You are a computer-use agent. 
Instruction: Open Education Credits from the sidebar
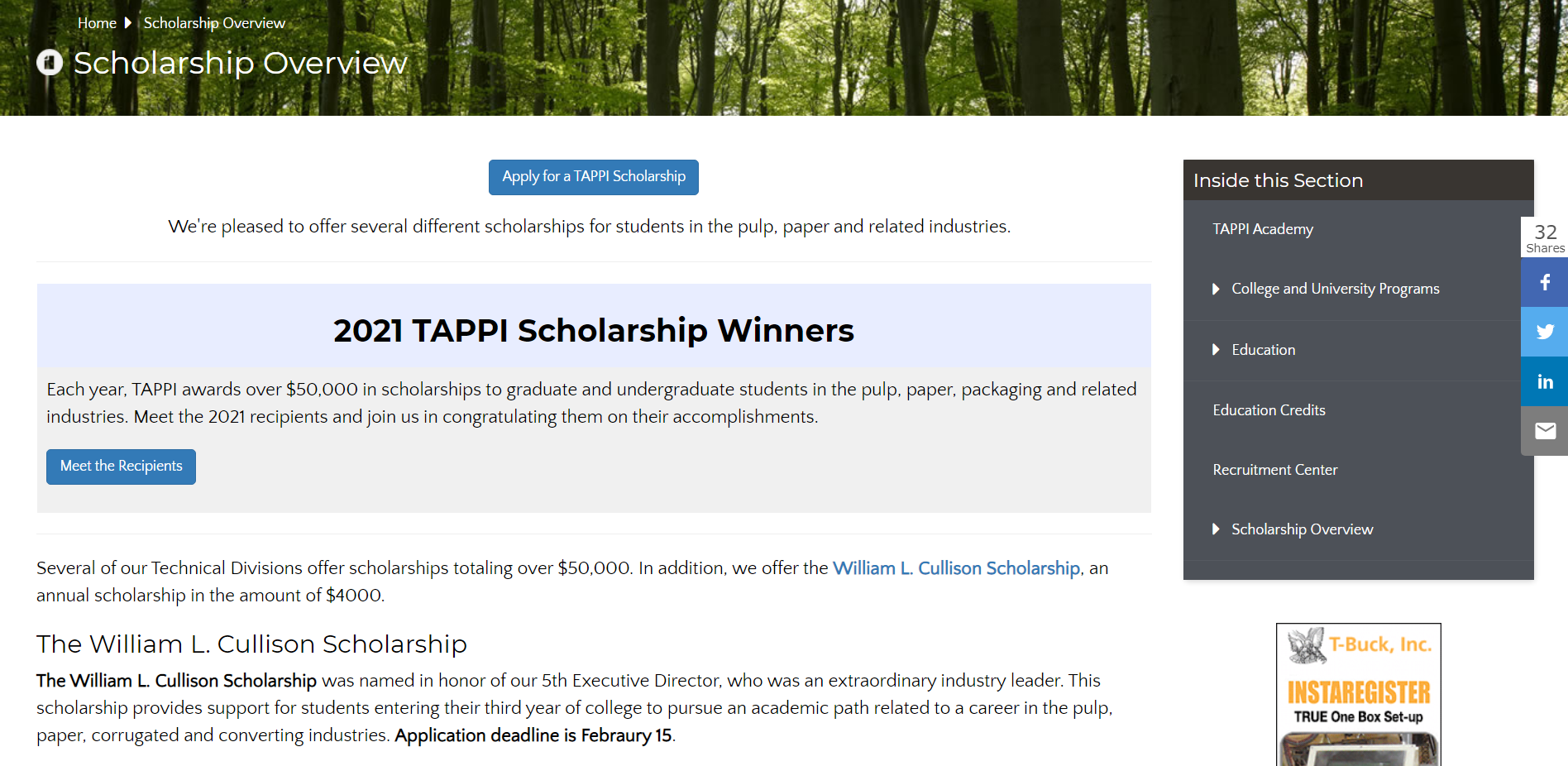[1269, 409]
